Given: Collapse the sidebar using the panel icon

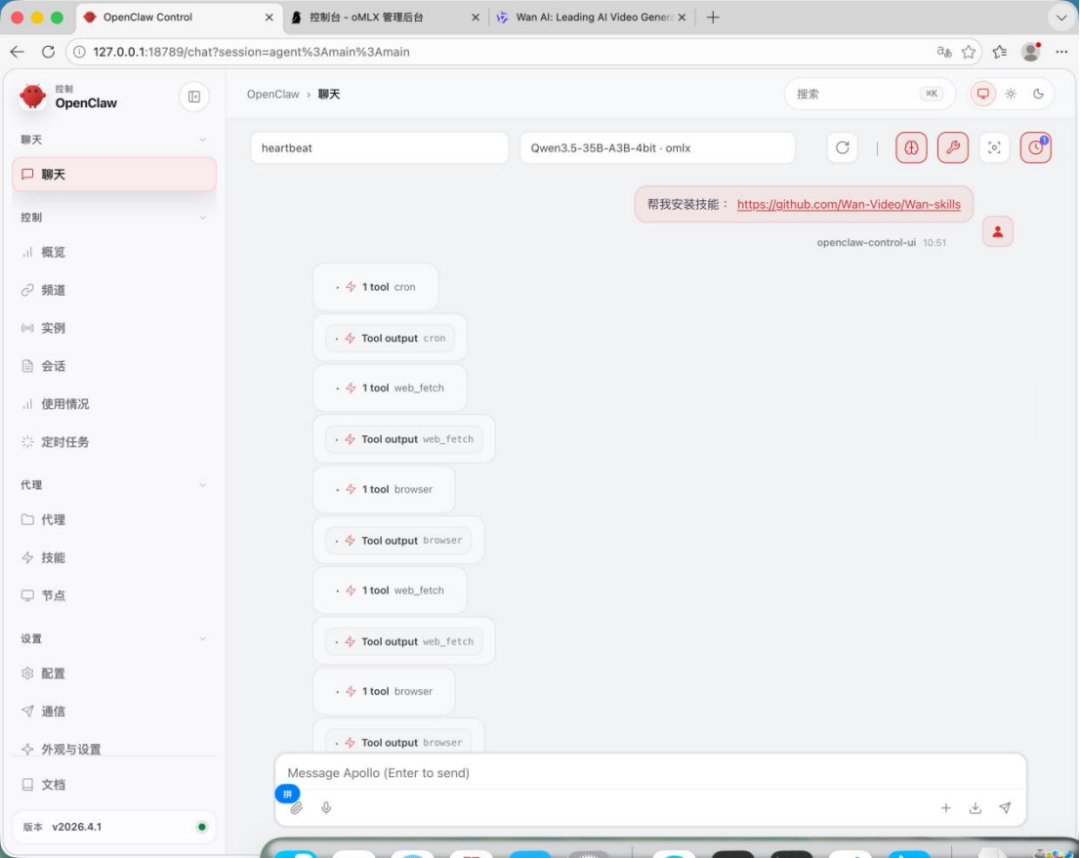Looking at the screenshot, I should click(194, 96).
